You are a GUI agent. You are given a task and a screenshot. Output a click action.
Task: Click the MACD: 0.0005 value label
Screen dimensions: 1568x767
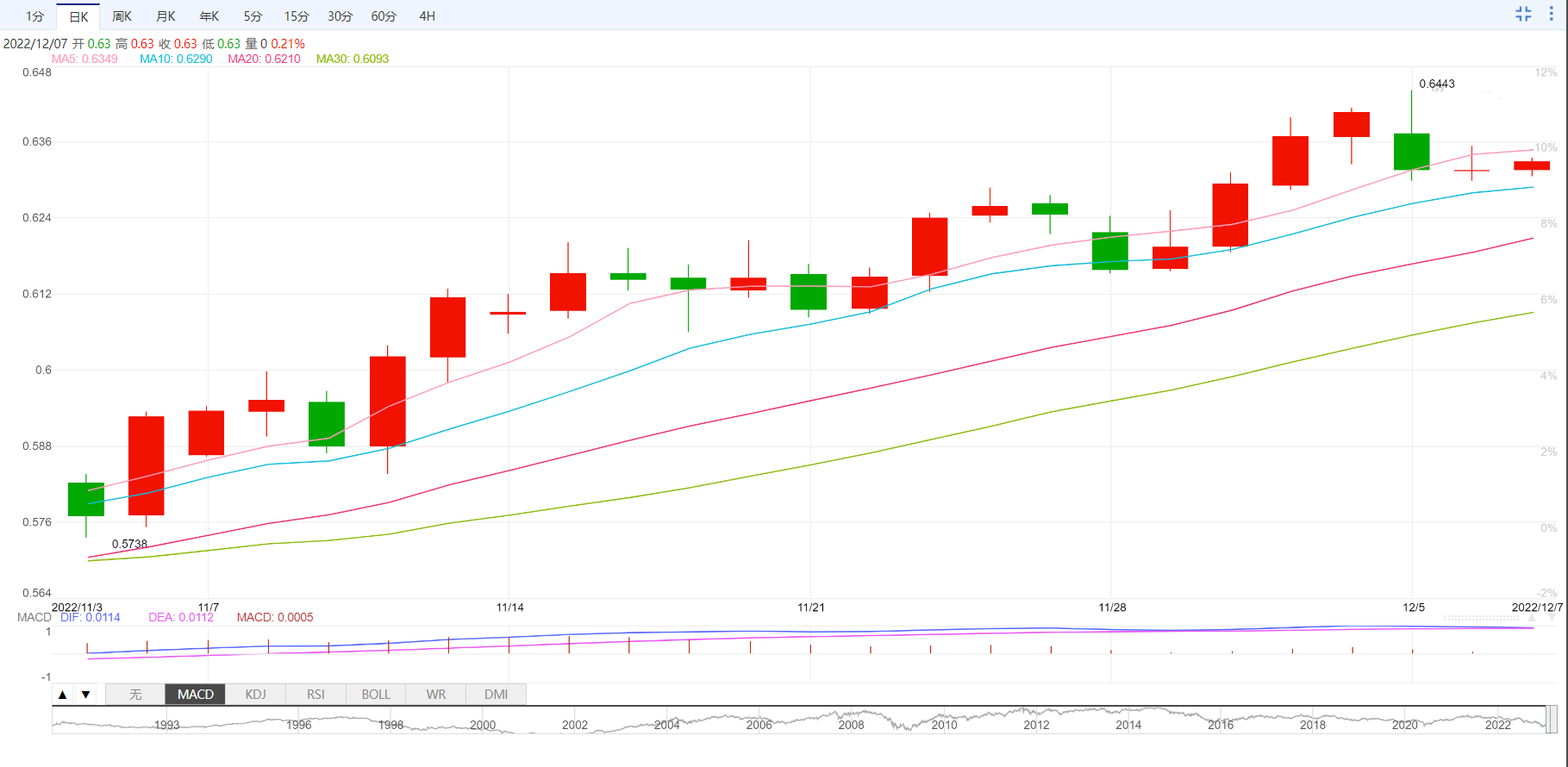[275, 617]
